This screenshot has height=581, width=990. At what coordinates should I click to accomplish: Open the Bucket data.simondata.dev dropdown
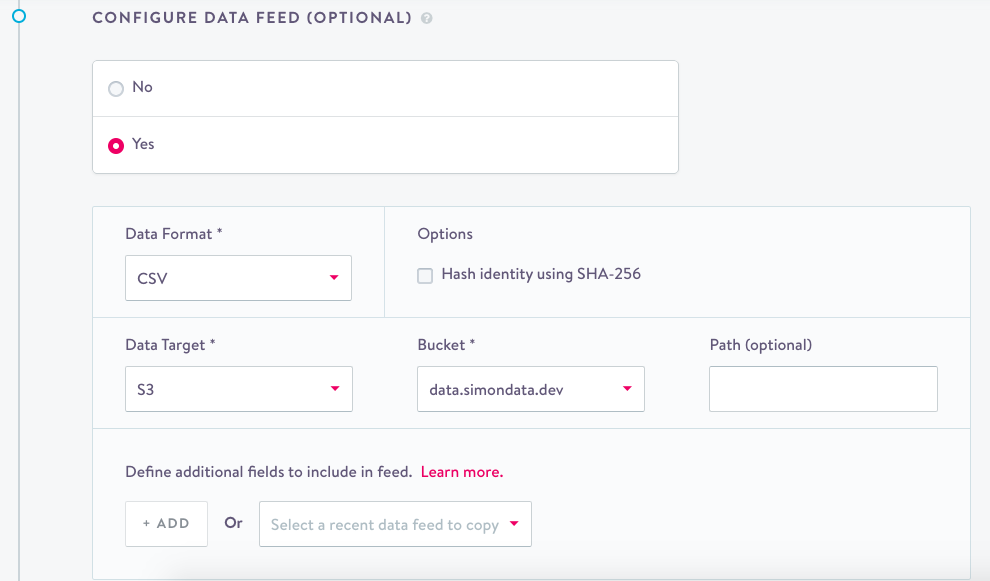pyautogui.click(x=530, y=389)
